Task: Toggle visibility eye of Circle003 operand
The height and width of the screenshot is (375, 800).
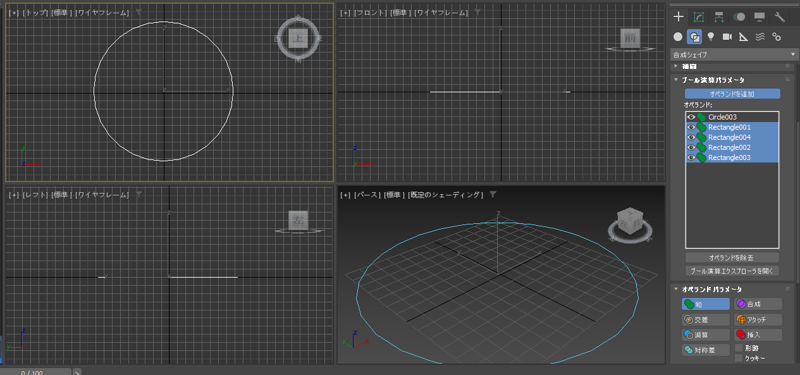Action: pyautogui.click(x=691, y=117)
